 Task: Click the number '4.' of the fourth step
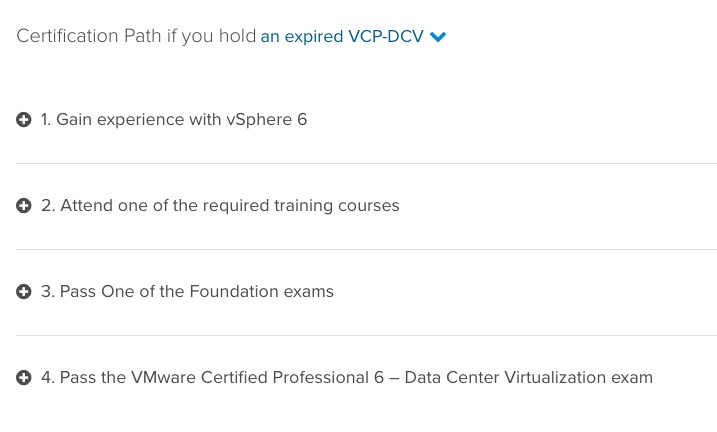(48, 378)
